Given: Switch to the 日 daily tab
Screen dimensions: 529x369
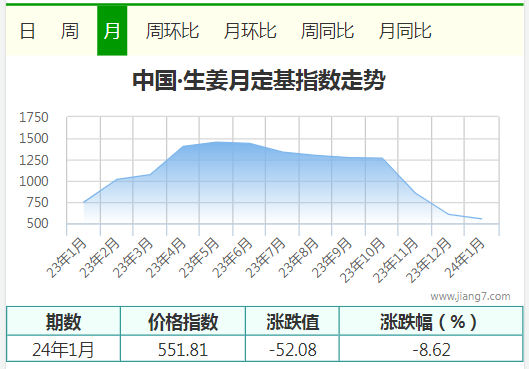Looking at the screenshot, I should click(x=27, y=31).
